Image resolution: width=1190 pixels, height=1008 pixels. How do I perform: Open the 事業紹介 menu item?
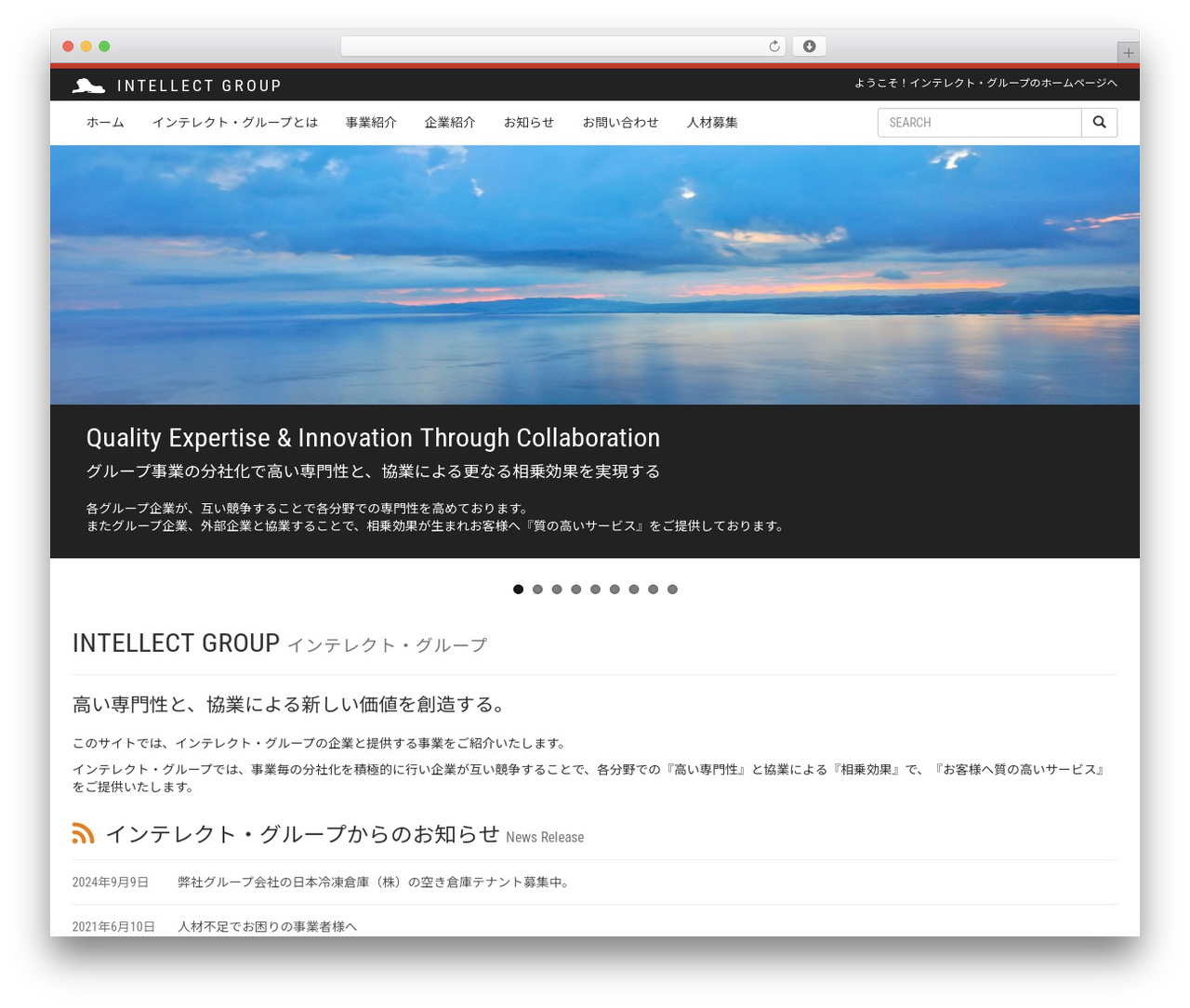tap(371, 123)
